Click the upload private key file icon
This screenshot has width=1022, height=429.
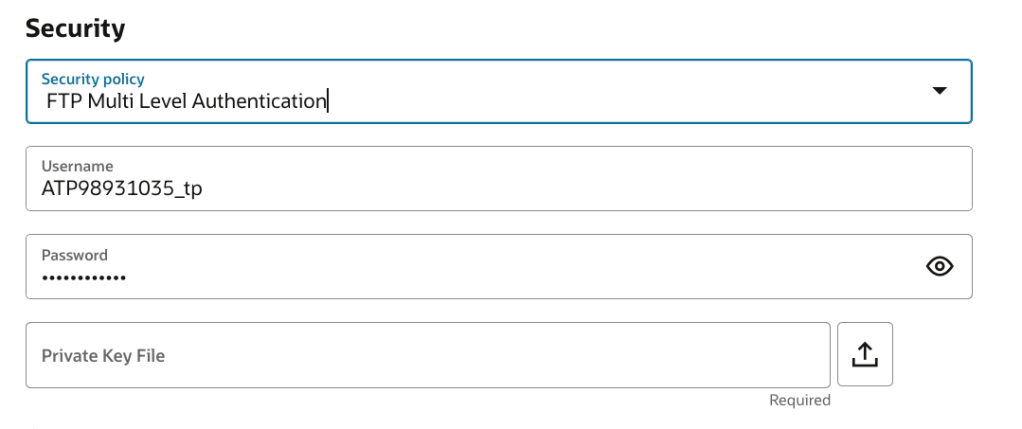[865, 354]
